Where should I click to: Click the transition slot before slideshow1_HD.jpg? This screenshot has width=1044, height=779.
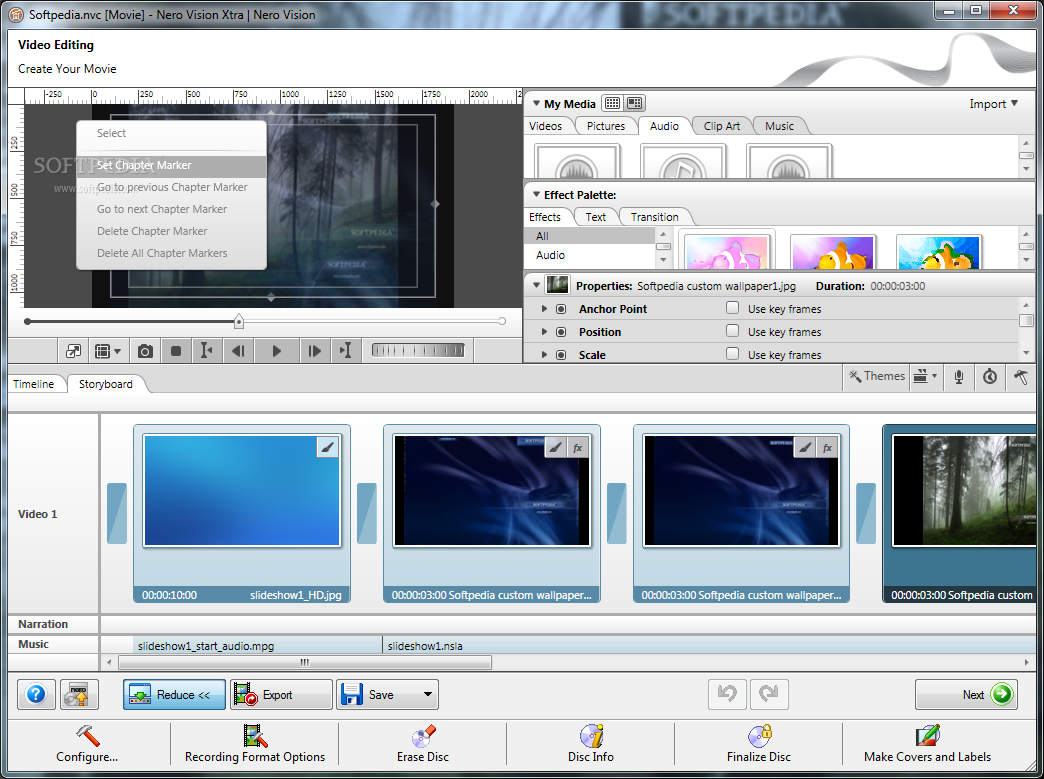coord(117,513)
